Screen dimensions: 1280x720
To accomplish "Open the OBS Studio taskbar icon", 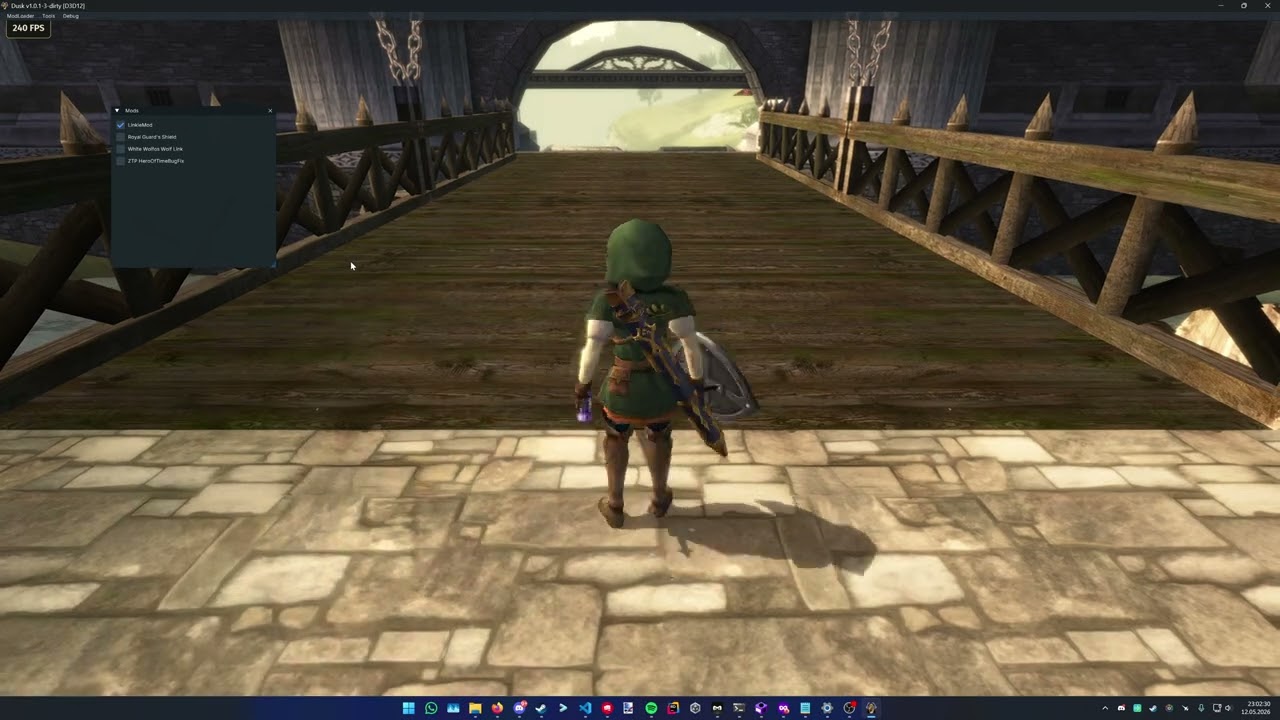I will pos(849,708).
